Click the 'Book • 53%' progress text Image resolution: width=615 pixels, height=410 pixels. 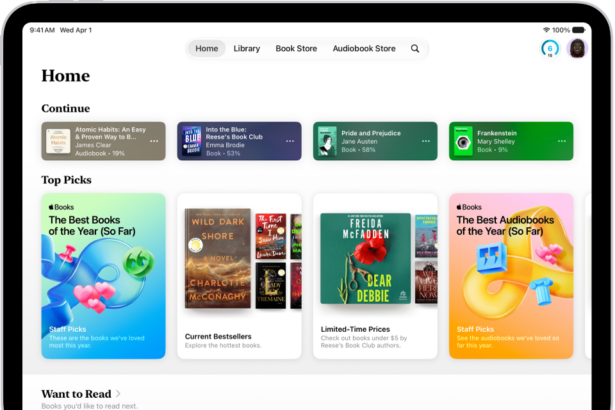coord(223,153)
